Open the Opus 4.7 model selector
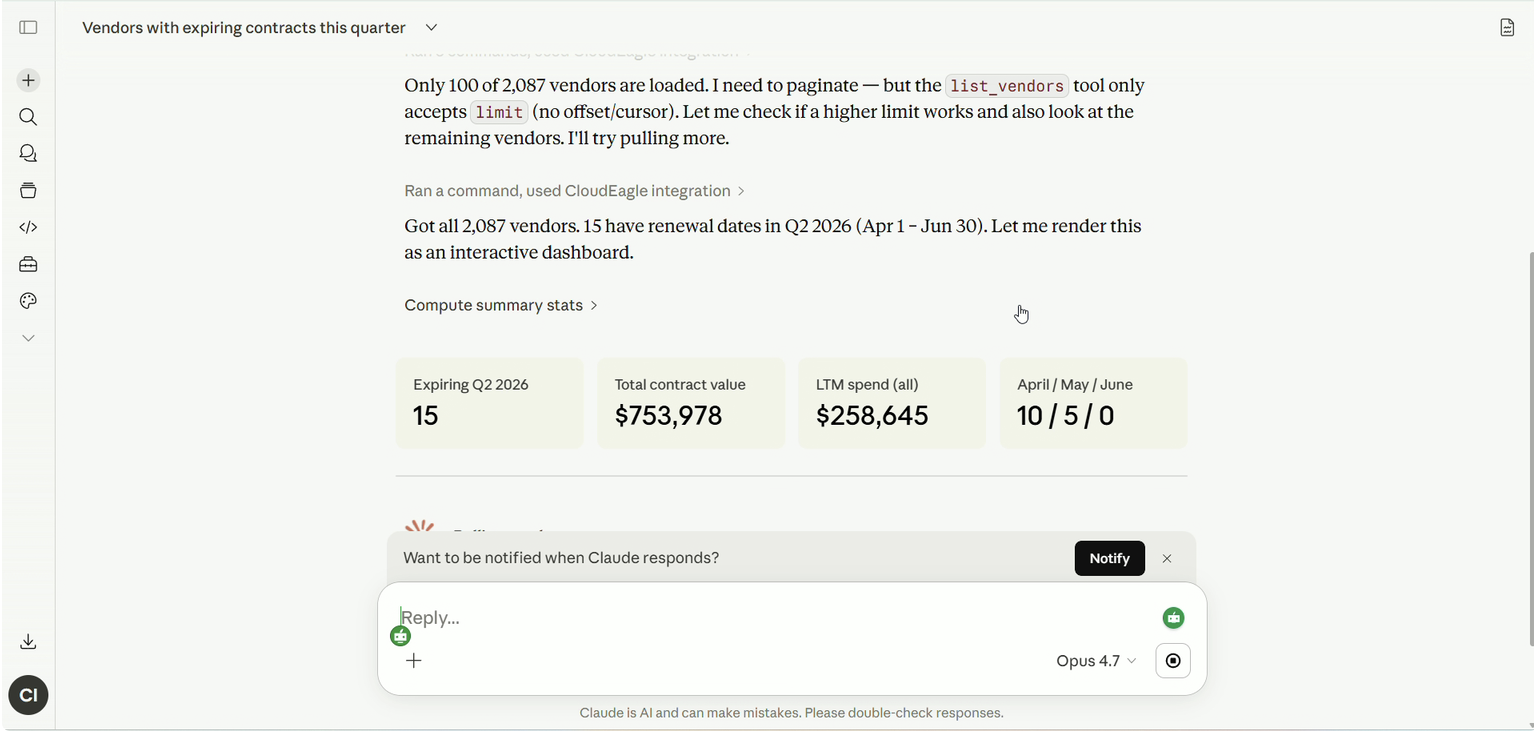 click(1096, 661)
